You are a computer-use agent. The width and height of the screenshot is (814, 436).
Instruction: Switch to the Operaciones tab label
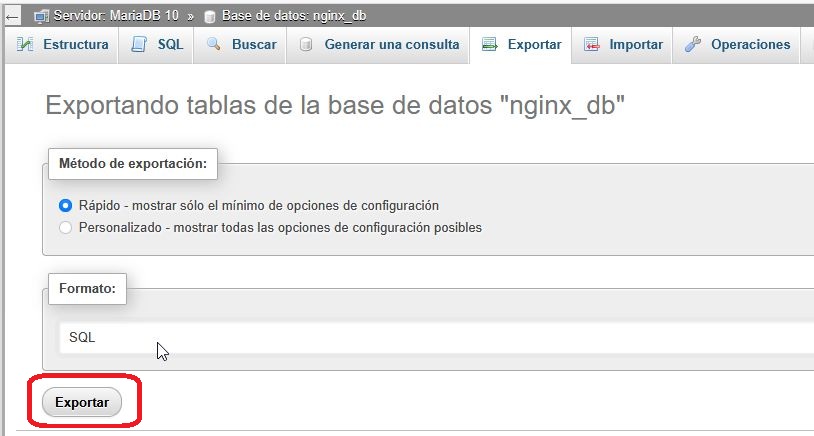(x=750, y=45)
